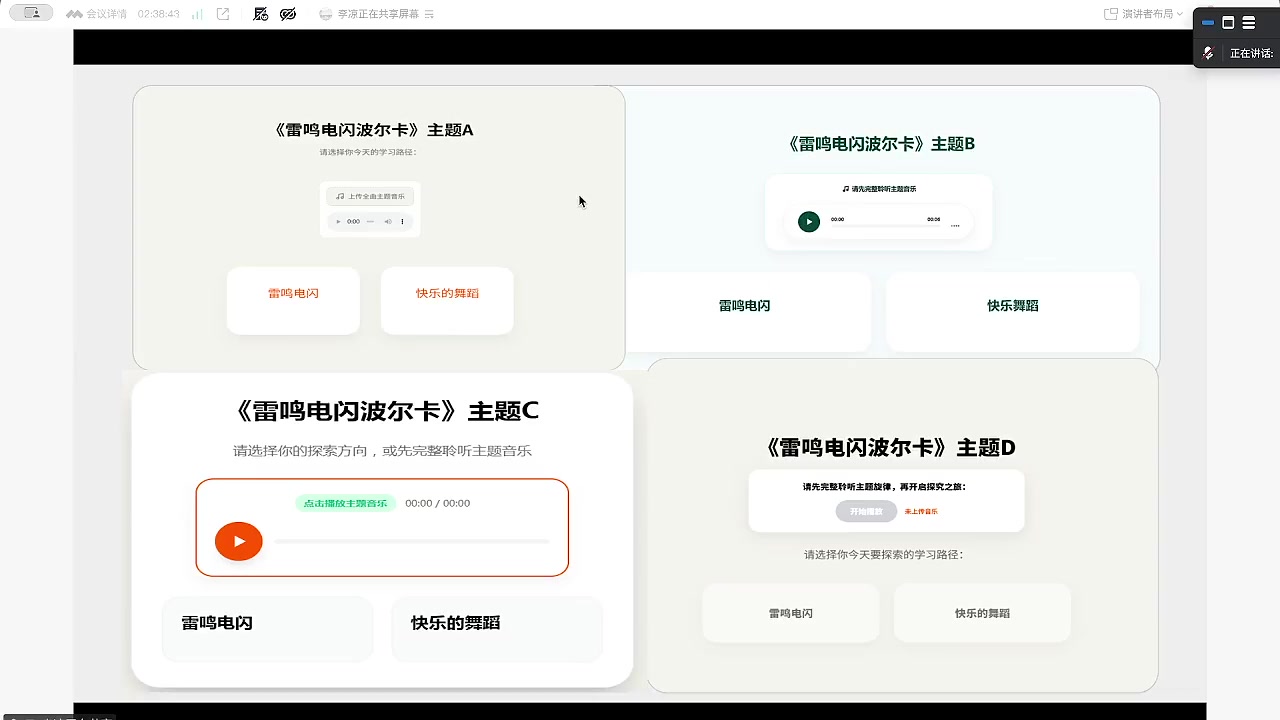
Task: Choose 雷鸣电闪 card in theme C
Action: (x=268, y=629)
